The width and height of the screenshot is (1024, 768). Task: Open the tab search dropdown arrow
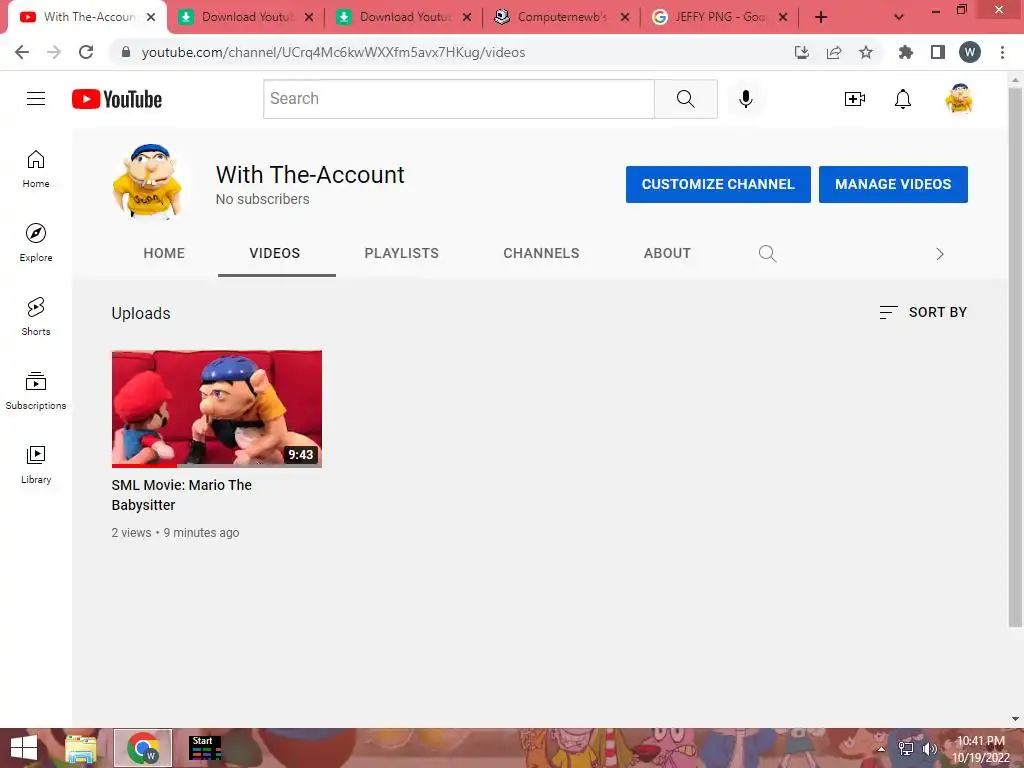[899, 17]
